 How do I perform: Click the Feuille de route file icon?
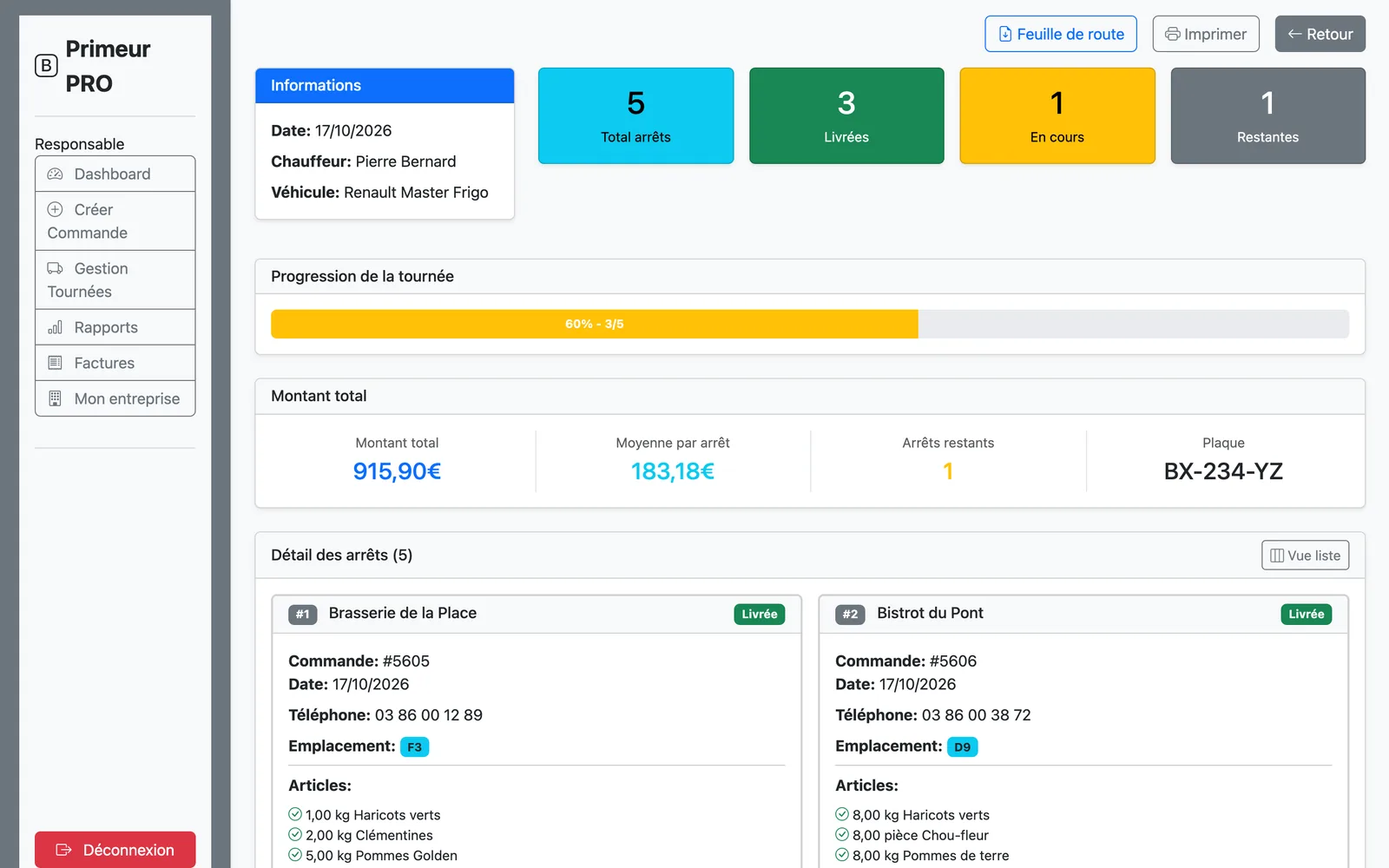(x=1005, y=34)
